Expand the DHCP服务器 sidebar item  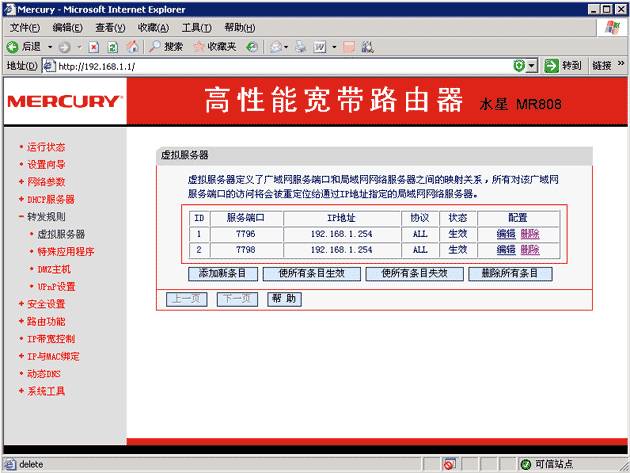[x=50, y=199]
